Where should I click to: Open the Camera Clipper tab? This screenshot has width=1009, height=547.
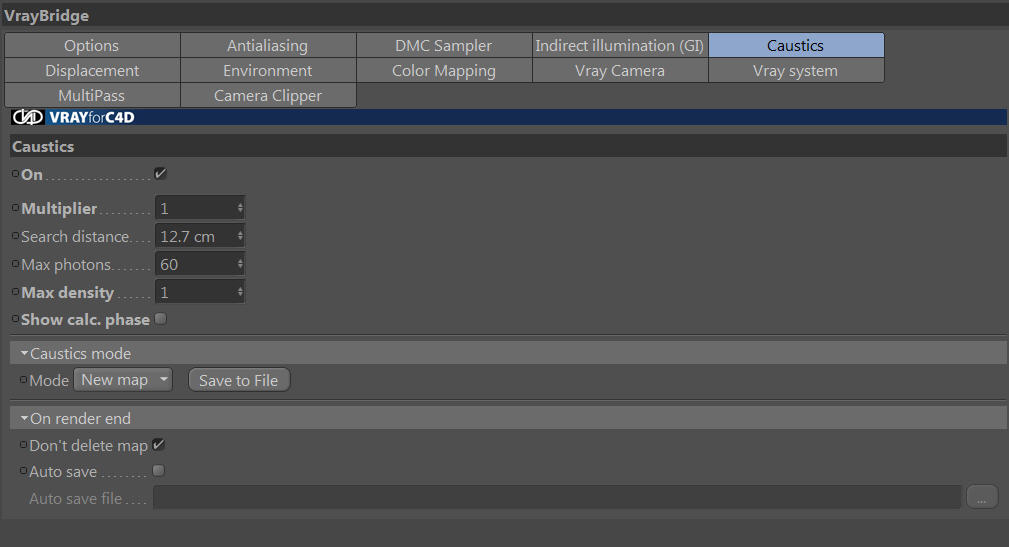click(x=268, y=96)
